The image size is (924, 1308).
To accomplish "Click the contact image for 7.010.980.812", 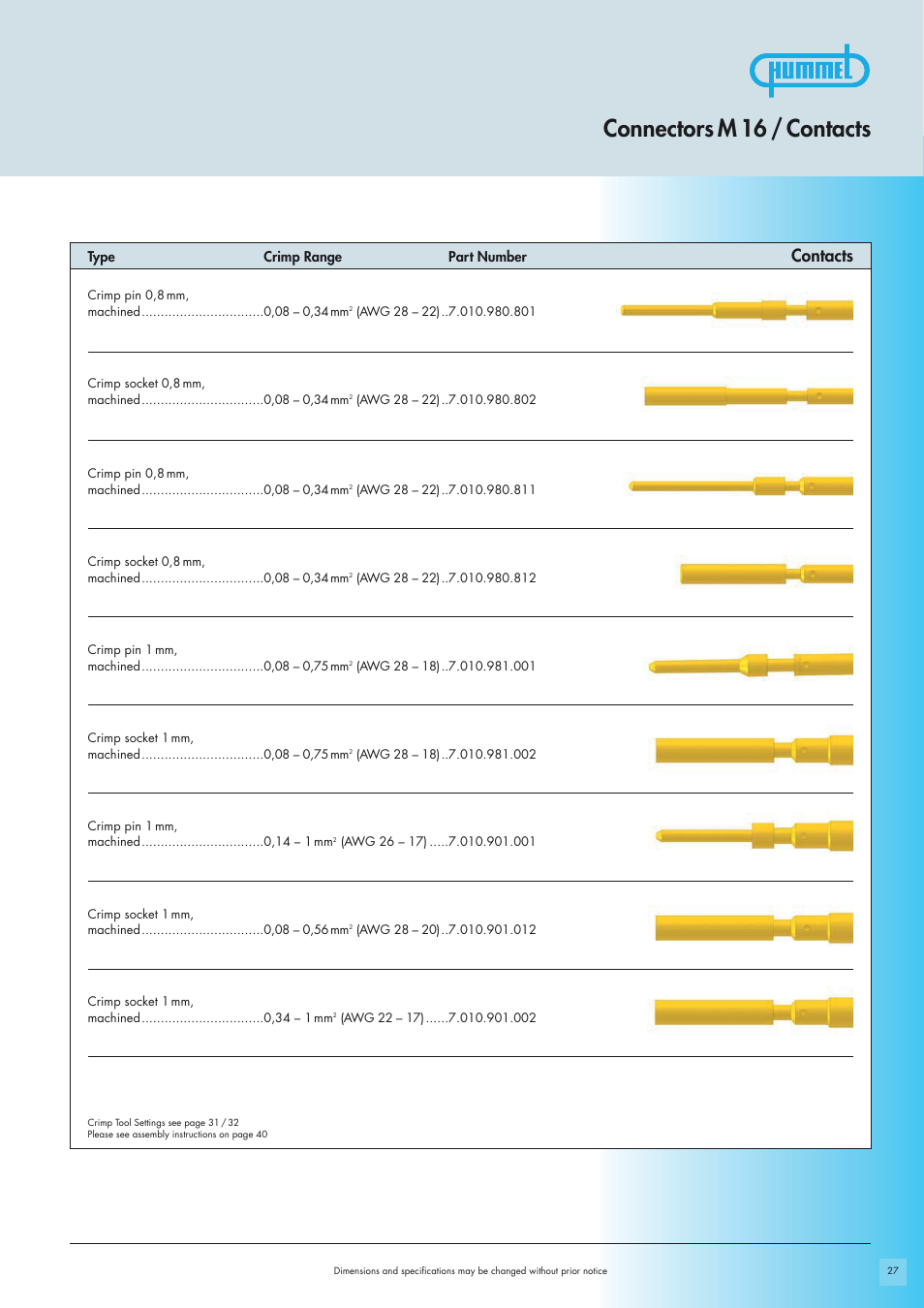I will click(766, 574).
